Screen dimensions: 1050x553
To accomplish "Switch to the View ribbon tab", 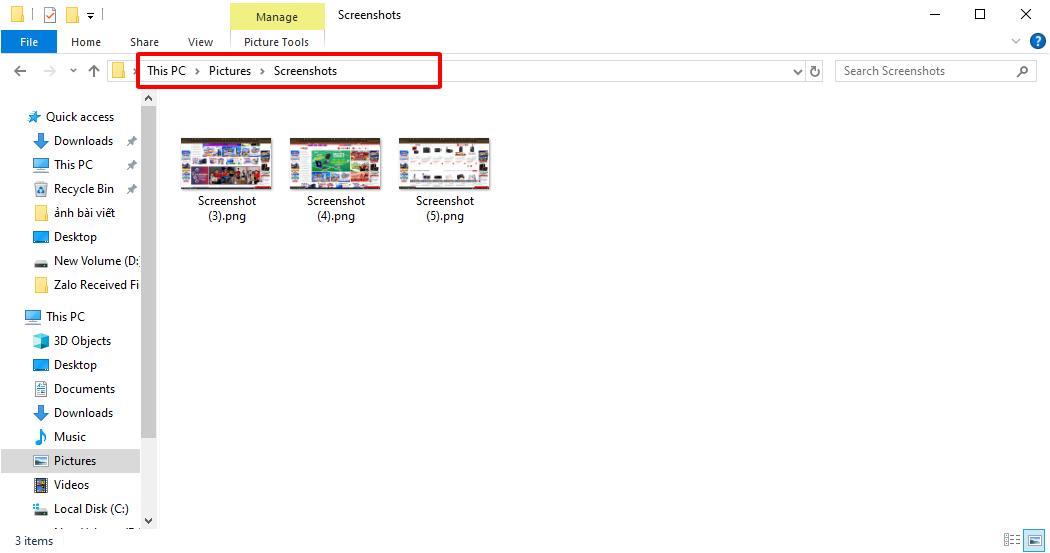I will click(200, 42).
